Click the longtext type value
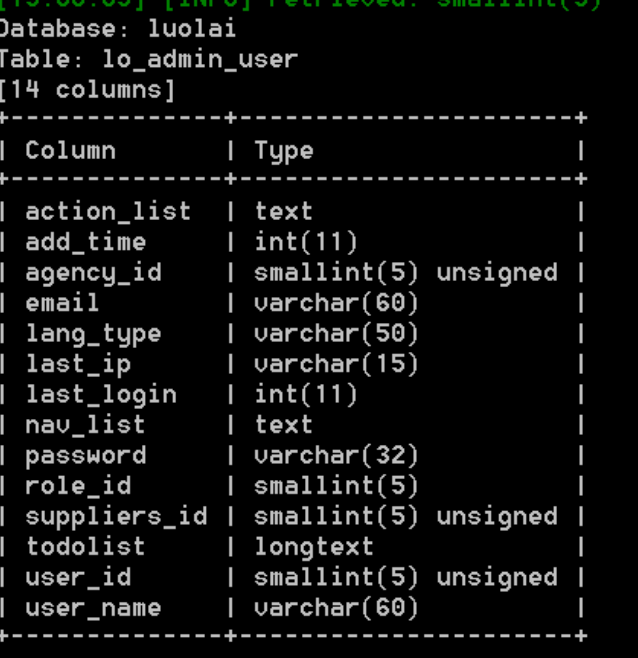This screenshot has width=638, height=658. [314, 548]
